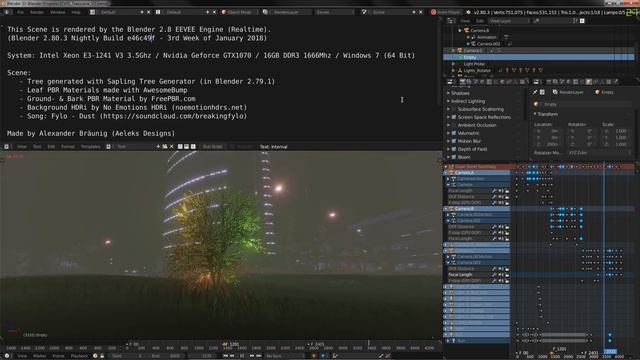The image size is (640, 360).
Task: Jump to end of timeline playback
Action: tap(259, 356)
